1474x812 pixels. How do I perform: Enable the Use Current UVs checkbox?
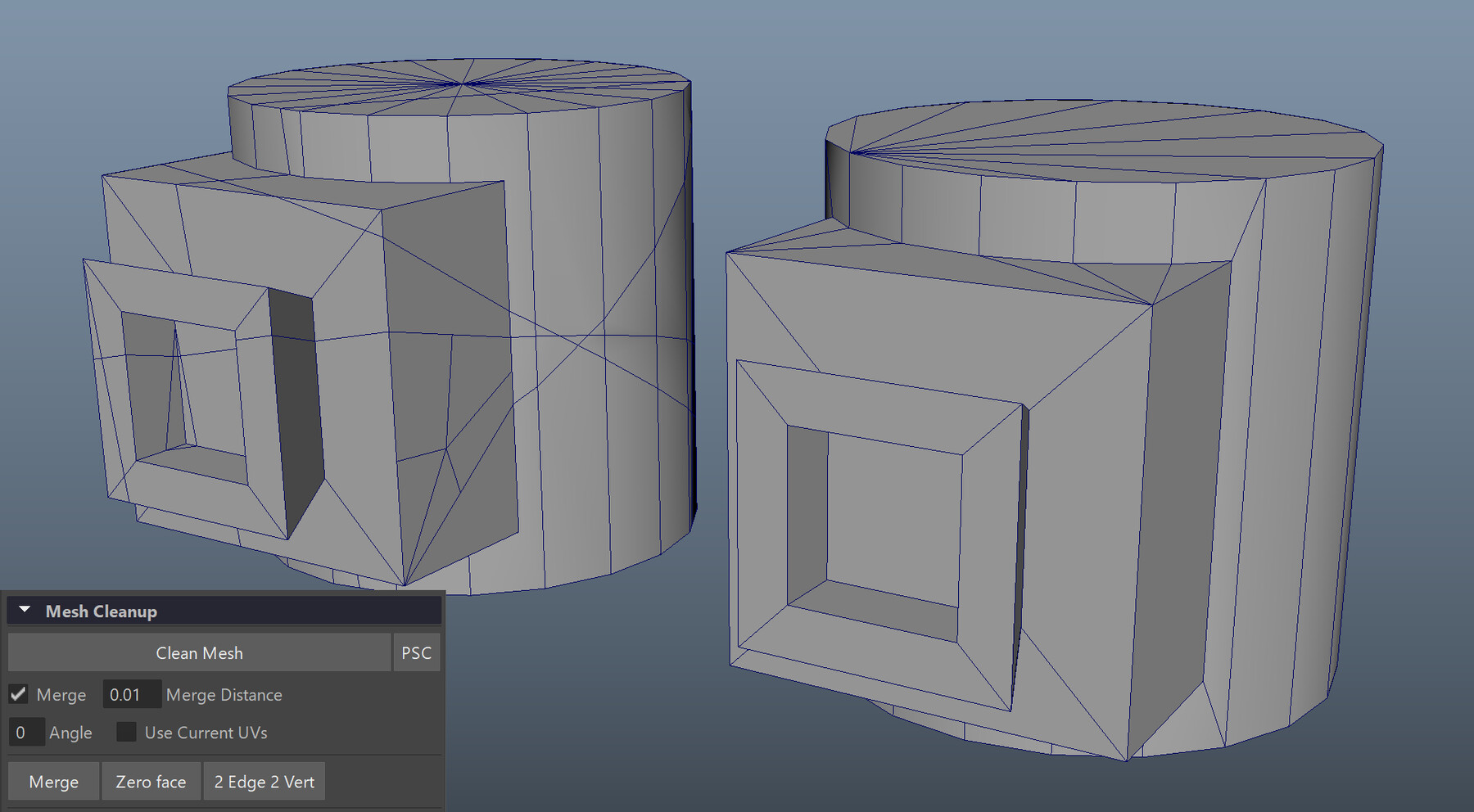coord(127,732)
